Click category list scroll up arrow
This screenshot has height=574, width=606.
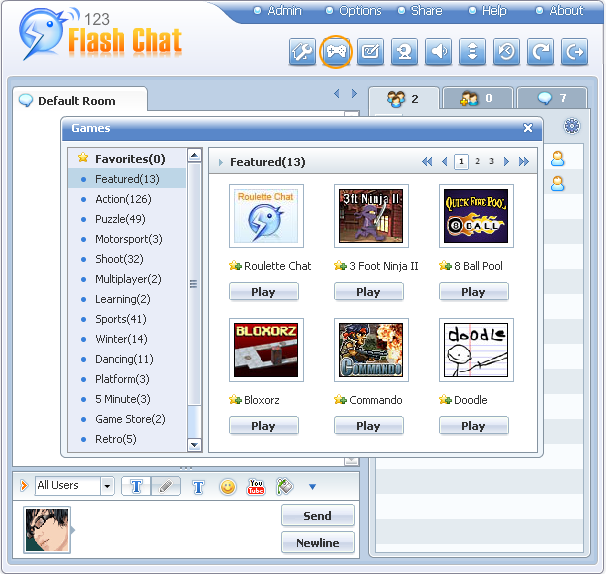click(194, 155)
